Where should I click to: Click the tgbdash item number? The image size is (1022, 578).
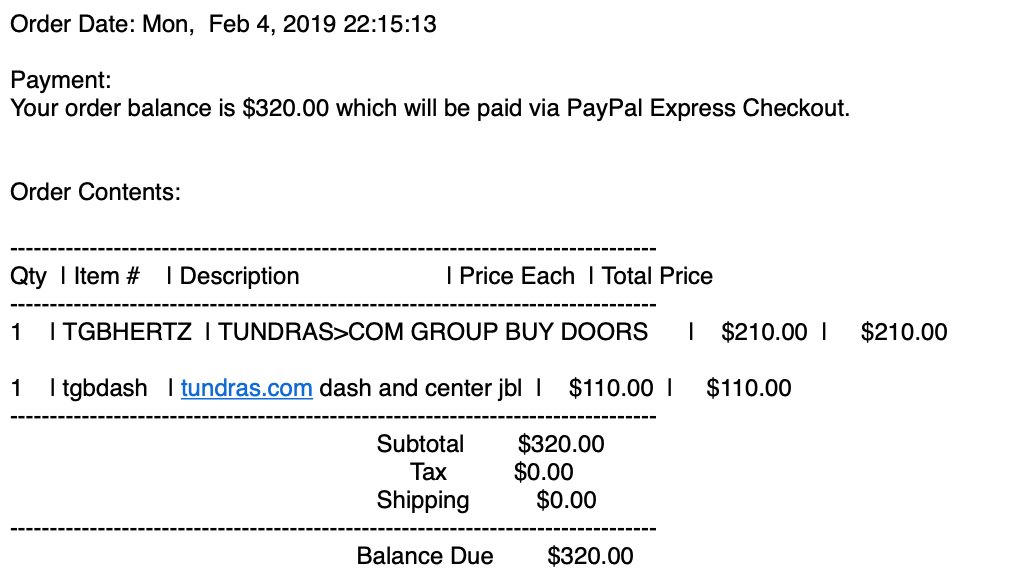pyautogui.click(x=105, y=388)
